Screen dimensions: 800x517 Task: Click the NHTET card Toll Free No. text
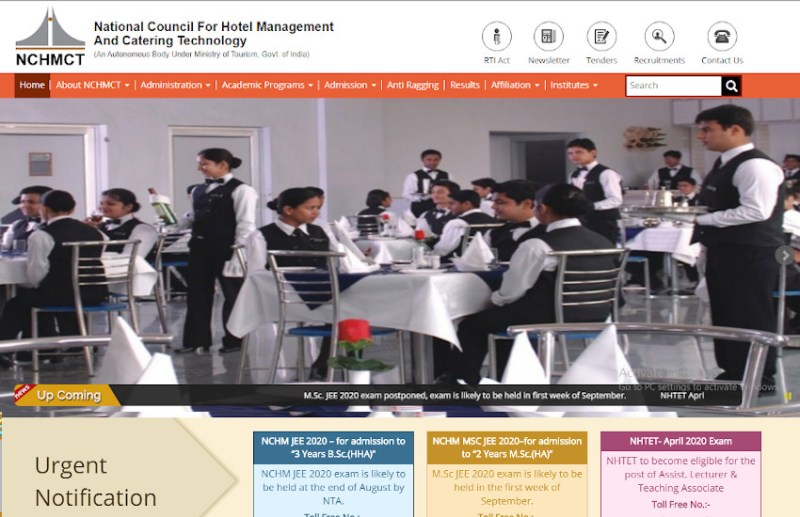click(681, 504)
